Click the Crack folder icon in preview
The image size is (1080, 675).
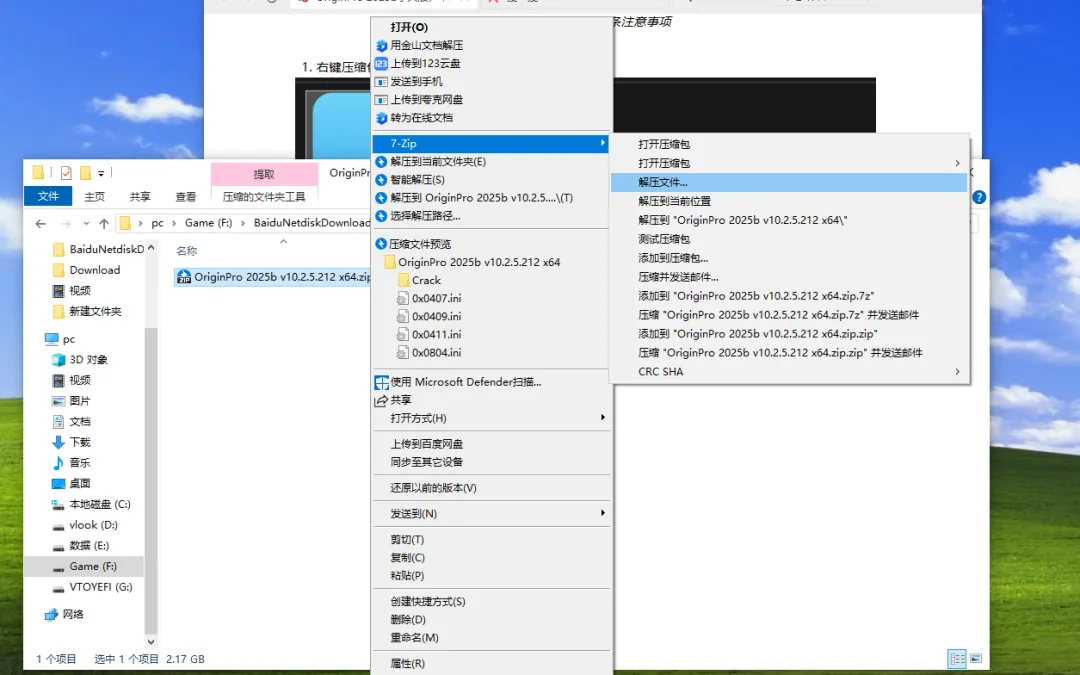pyautogui.click(x=404, y=280)
